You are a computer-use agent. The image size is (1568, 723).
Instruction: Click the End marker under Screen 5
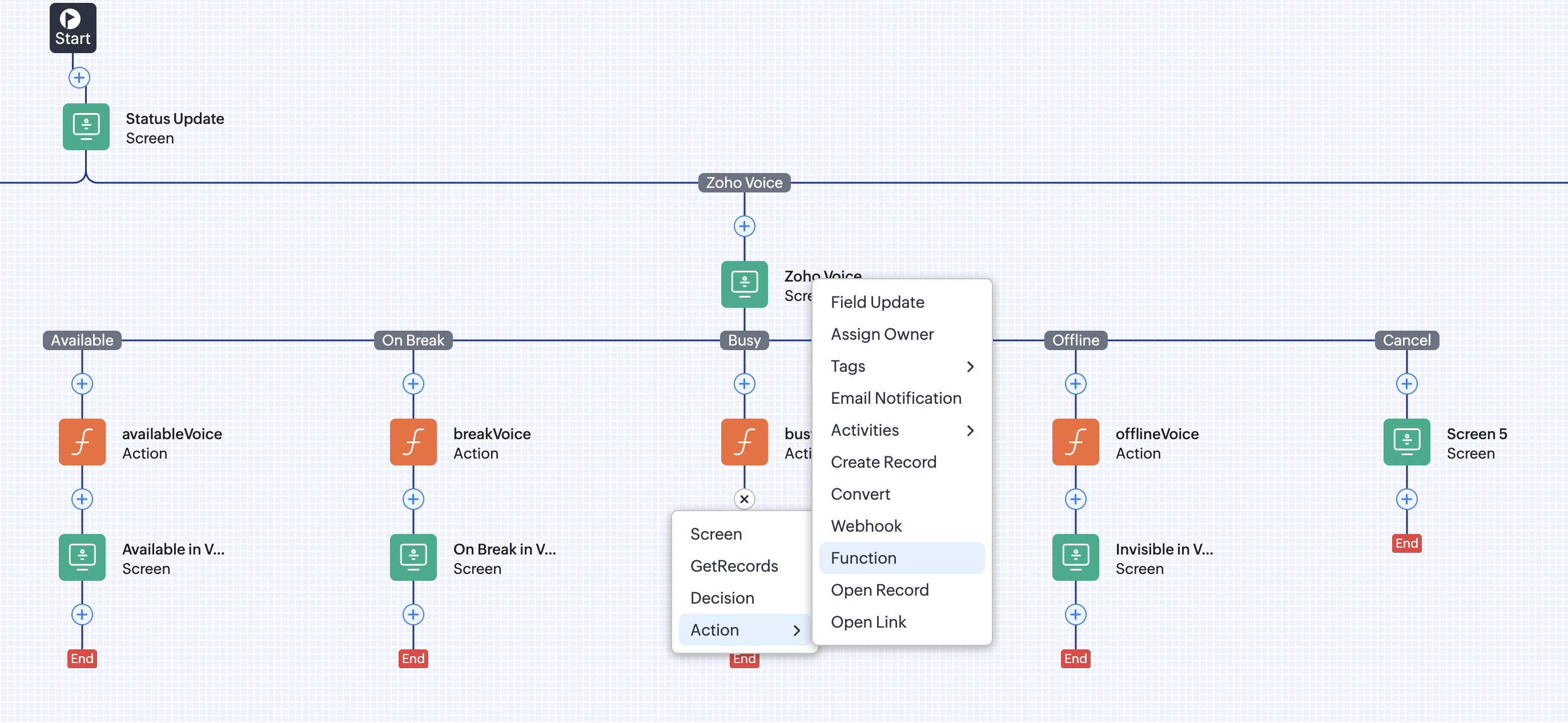point(1406,543)
